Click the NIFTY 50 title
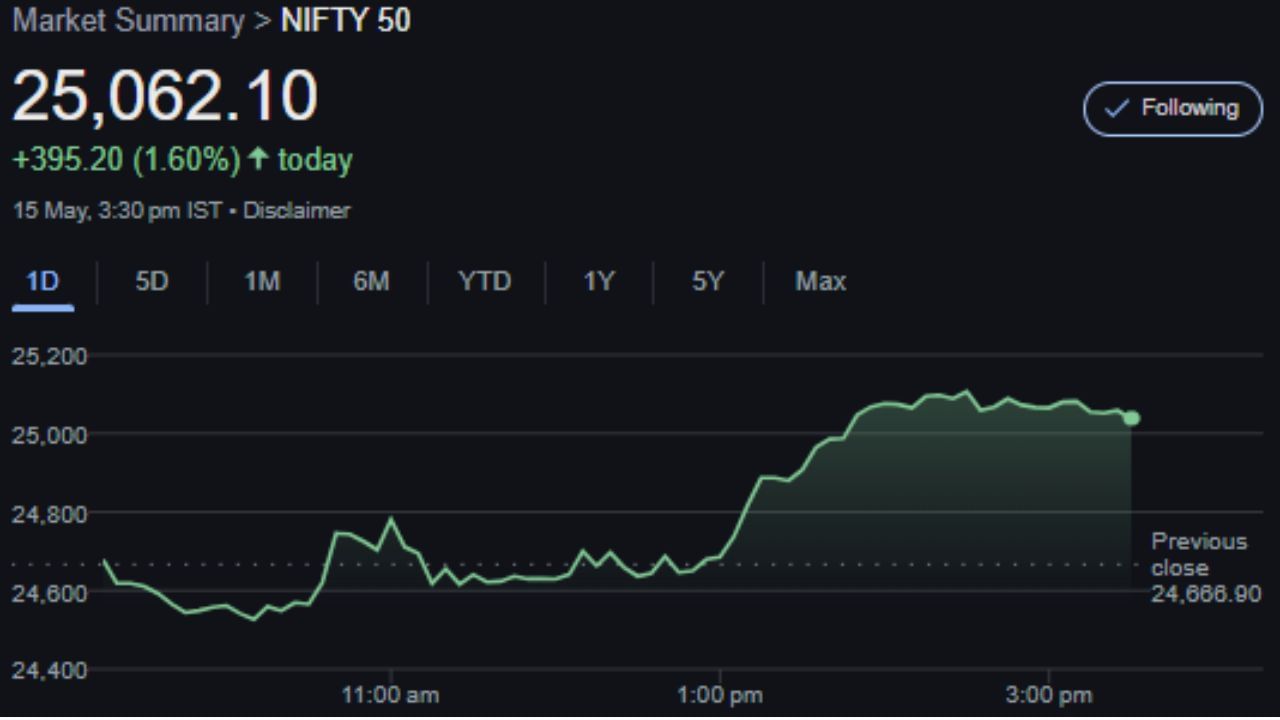Image resolution: width=1280 pixels, height=720 pixels. pos(346,21)
